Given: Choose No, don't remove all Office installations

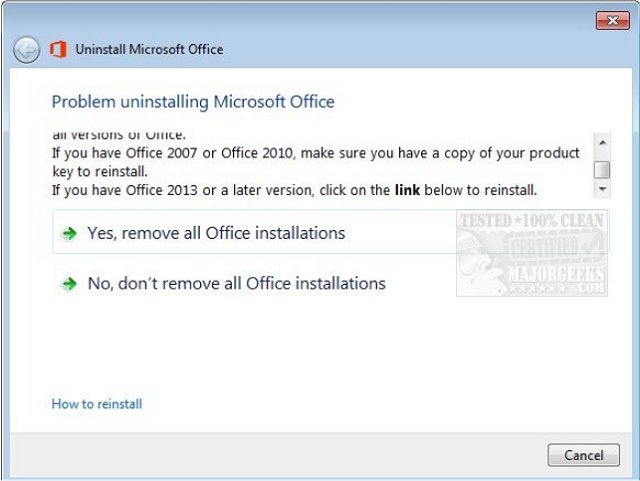Looking at the screenshot, I should [x=236, y=284].
